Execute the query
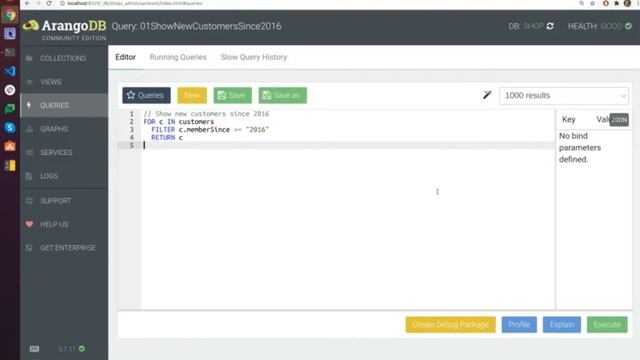 (607, 324)
